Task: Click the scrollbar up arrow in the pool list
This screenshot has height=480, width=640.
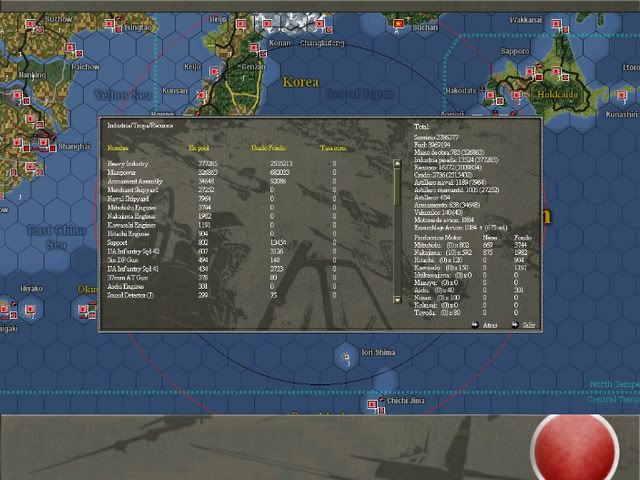Action: coord(397,164)
